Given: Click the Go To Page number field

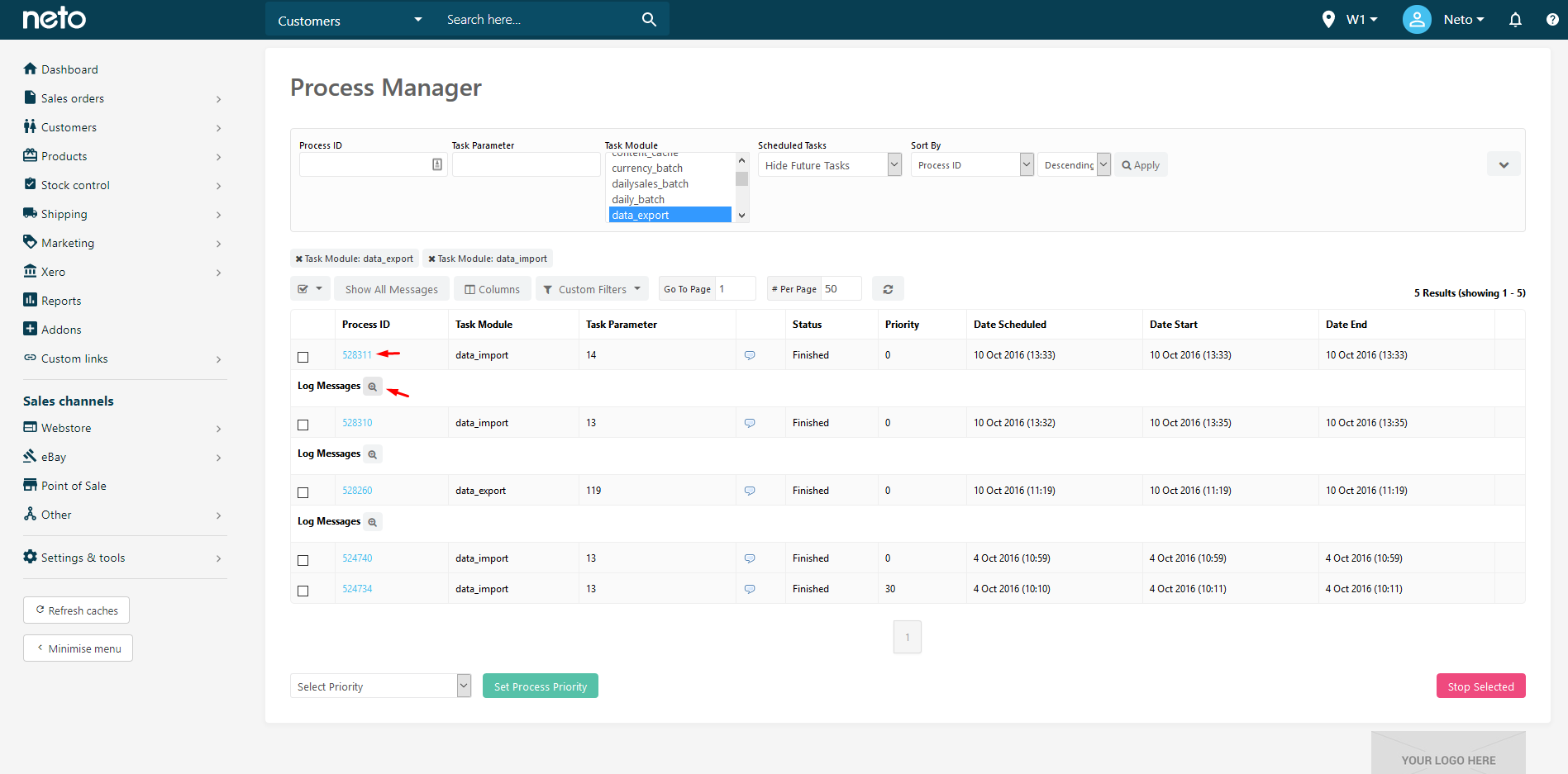Looking at the screenshot, I should (x=735, y=288).
